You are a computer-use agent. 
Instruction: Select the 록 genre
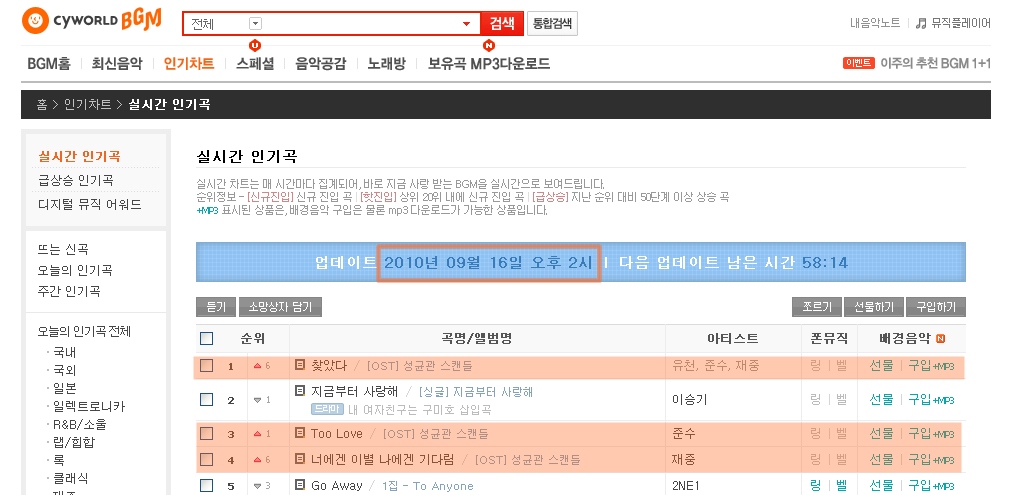59,461
